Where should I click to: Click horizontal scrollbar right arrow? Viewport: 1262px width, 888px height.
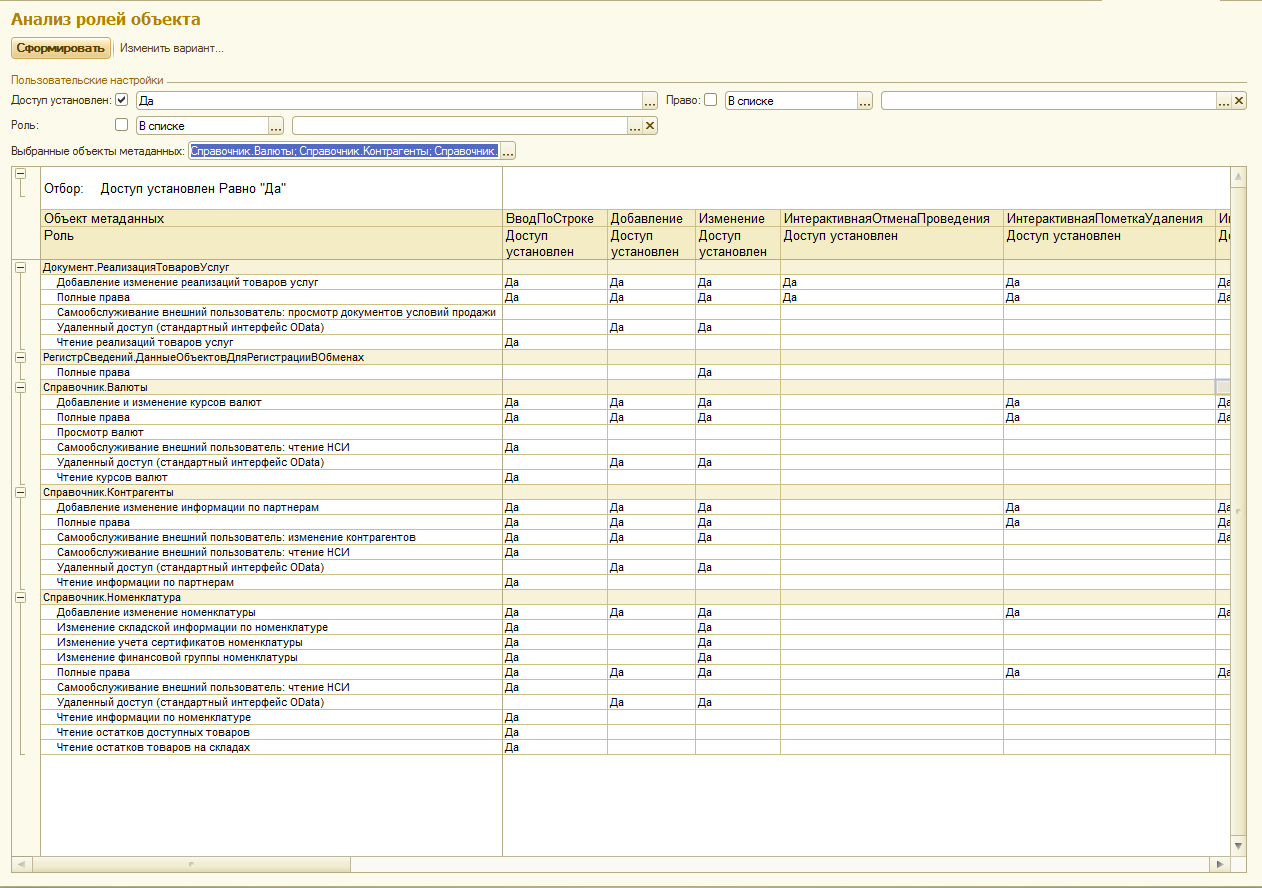[1220, 864]
